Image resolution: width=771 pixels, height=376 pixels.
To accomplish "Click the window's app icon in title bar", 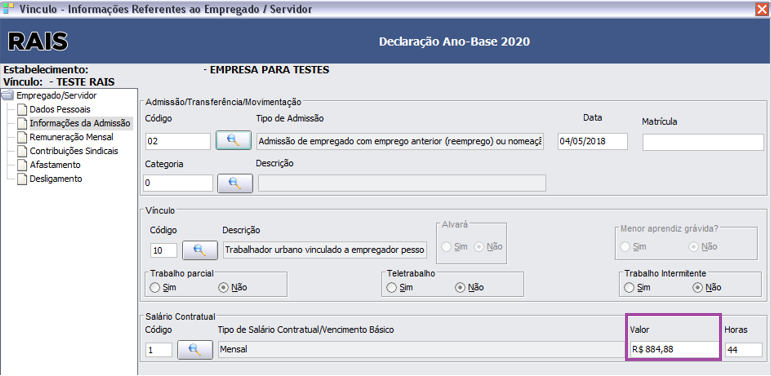I will pos(8,8).
